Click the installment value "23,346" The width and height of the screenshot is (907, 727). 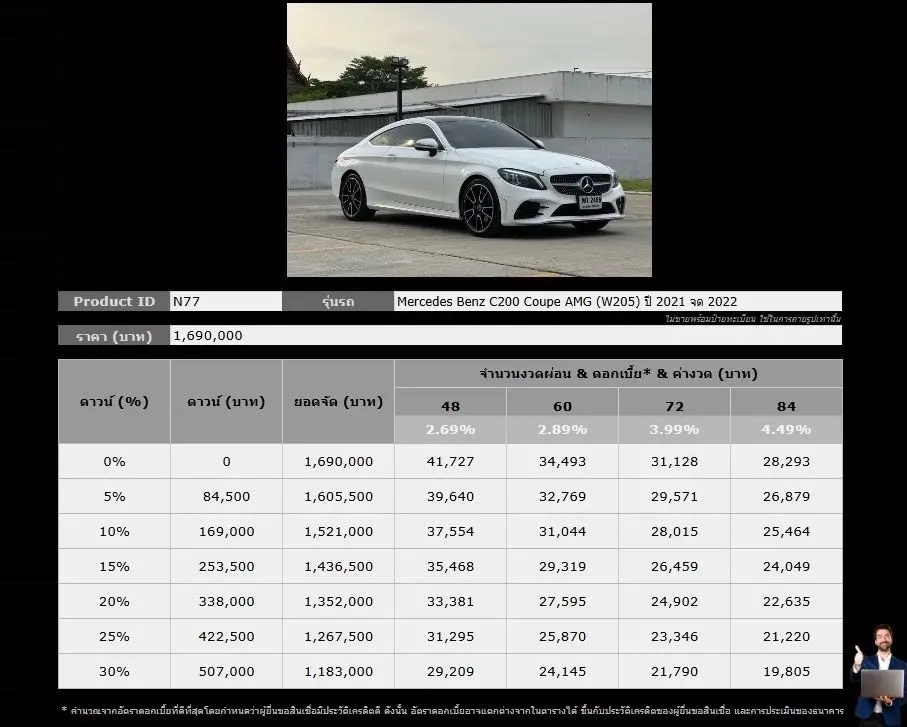[x=674, y=636]
